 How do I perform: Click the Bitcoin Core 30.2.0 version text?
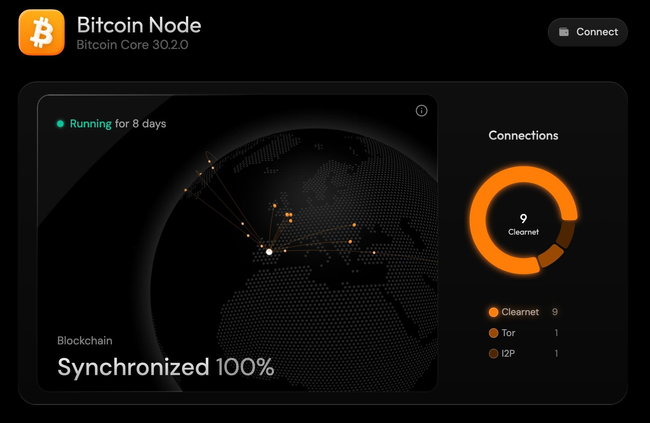click(132, 45)
